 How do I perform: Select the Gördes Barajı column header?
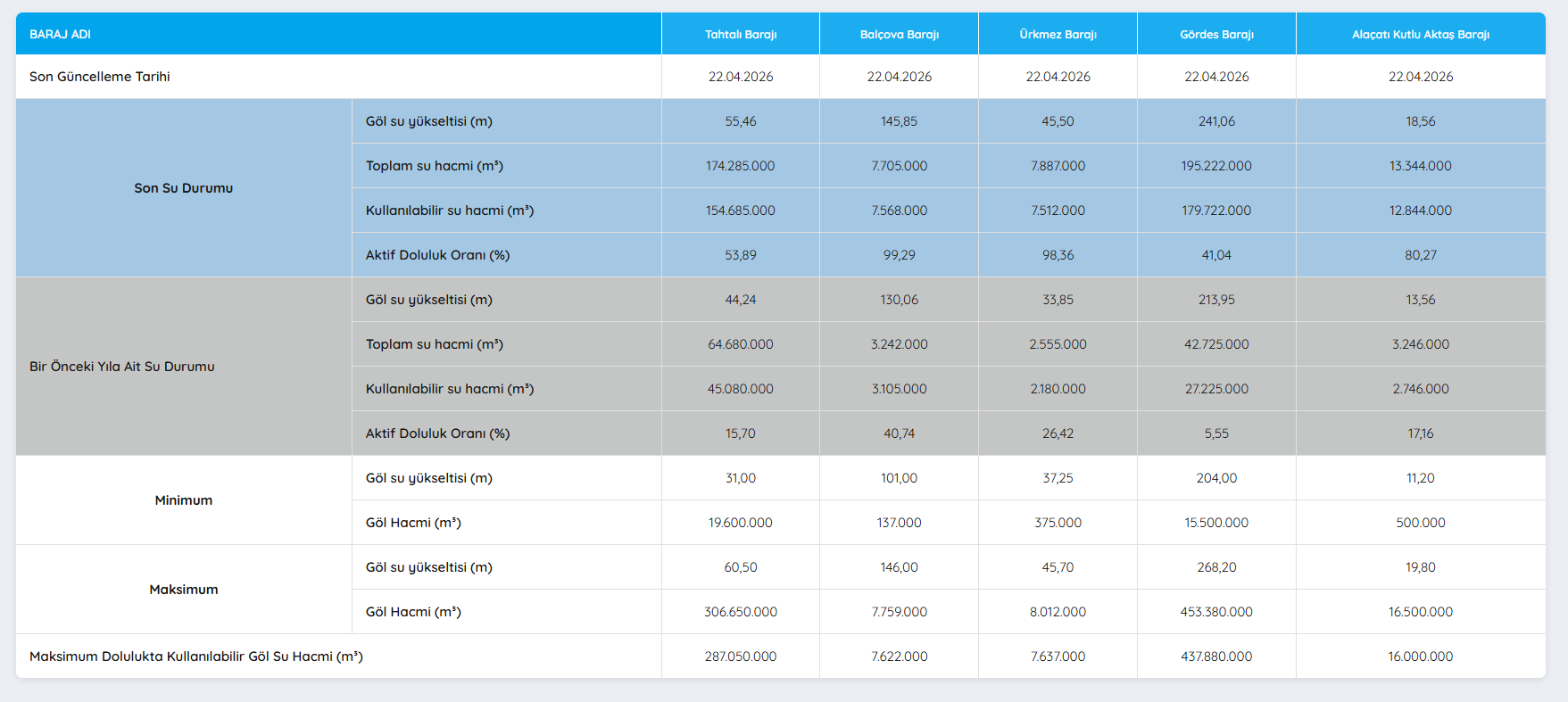[1216, 35]
